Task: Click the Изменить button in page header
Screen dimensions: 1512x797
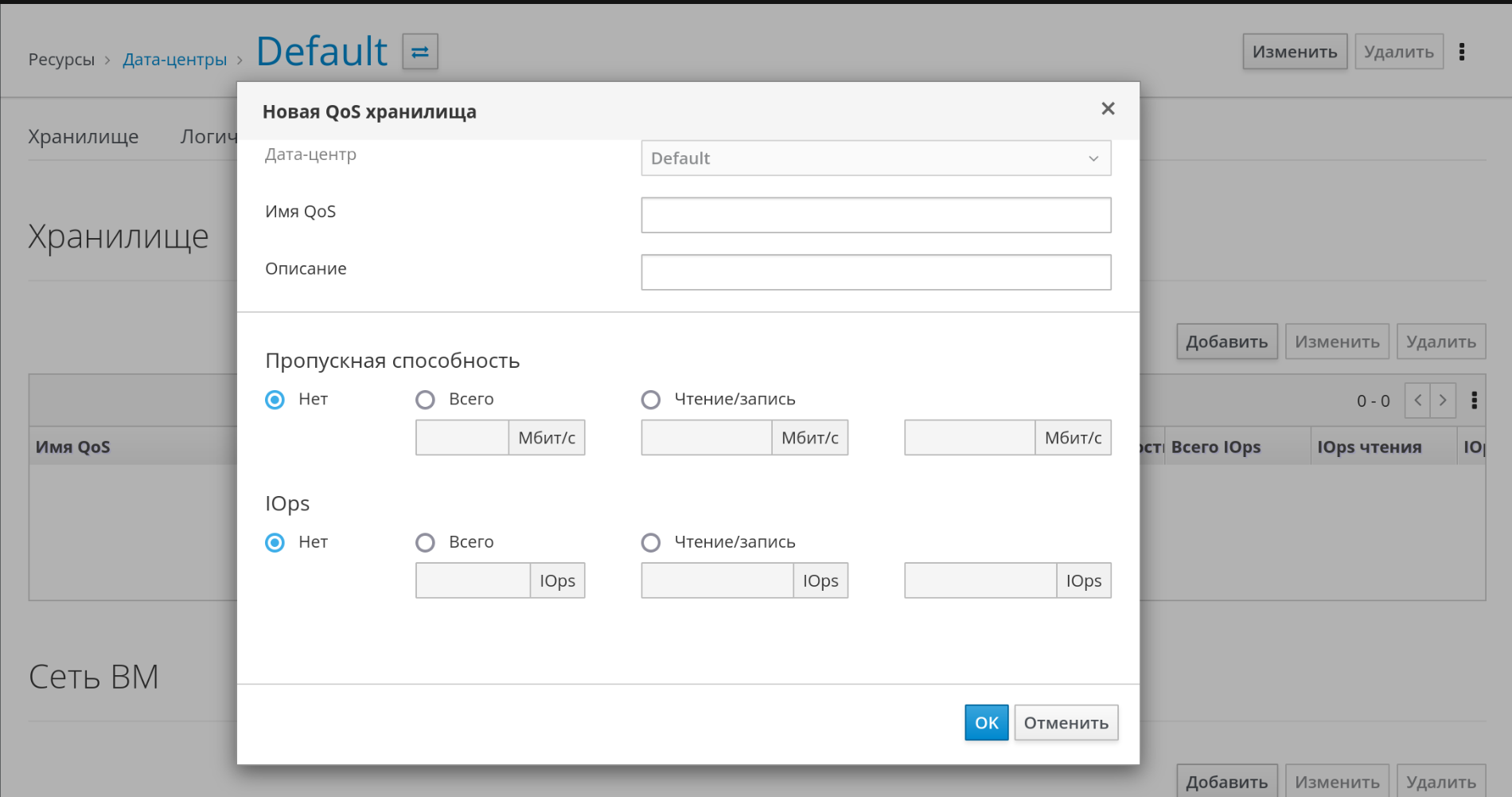Action: [x=1294, y=52]
